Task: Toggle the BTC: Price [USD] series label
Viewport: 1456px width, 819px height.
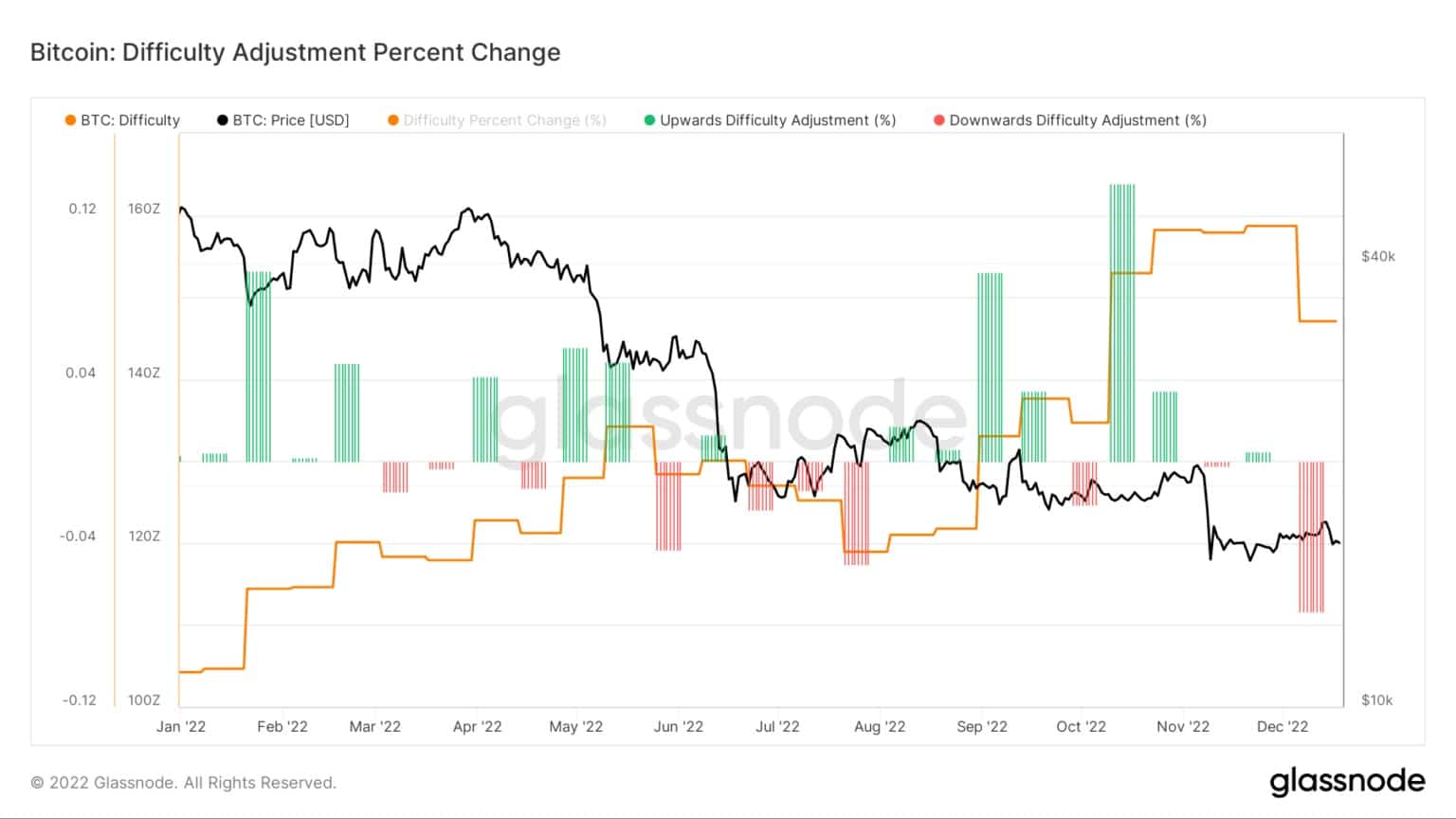Action: coord(291,120)
